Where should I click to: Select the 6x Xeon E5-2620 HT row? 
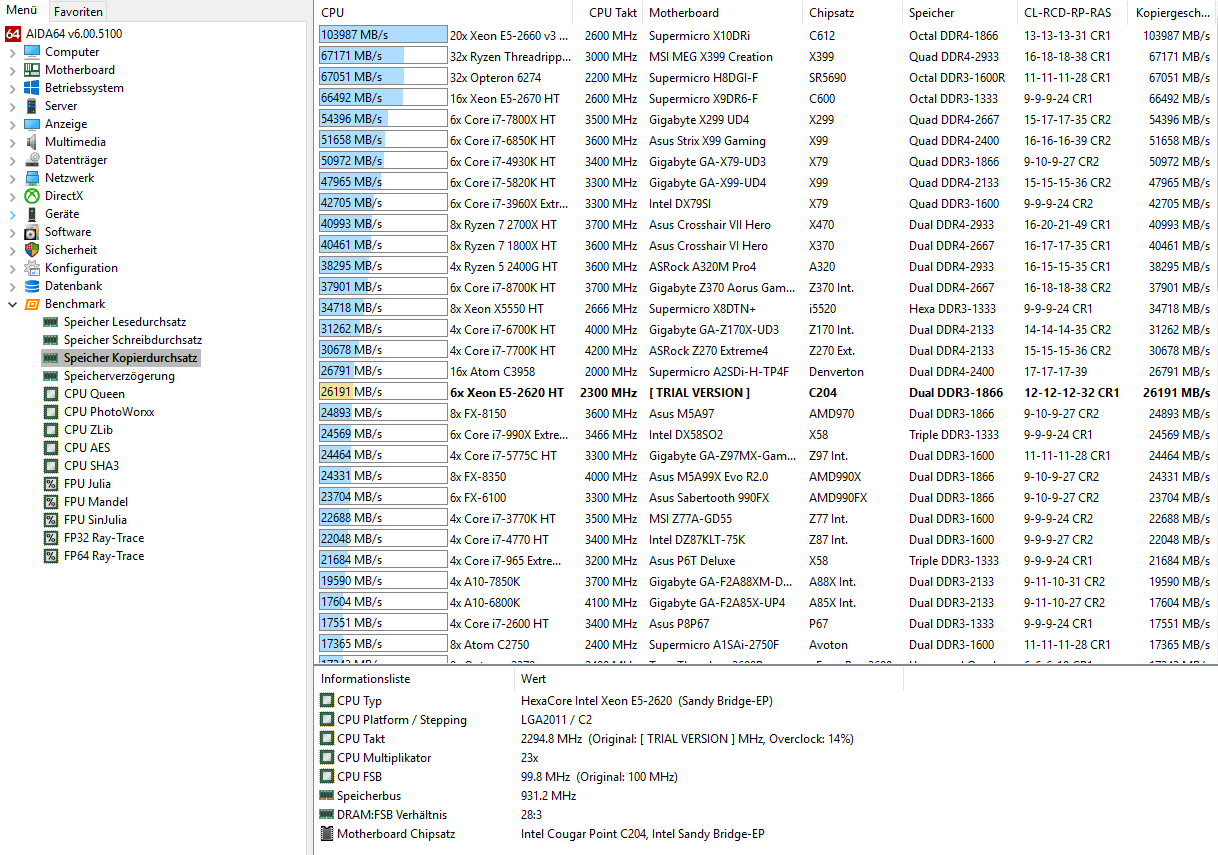click(765, 392)
